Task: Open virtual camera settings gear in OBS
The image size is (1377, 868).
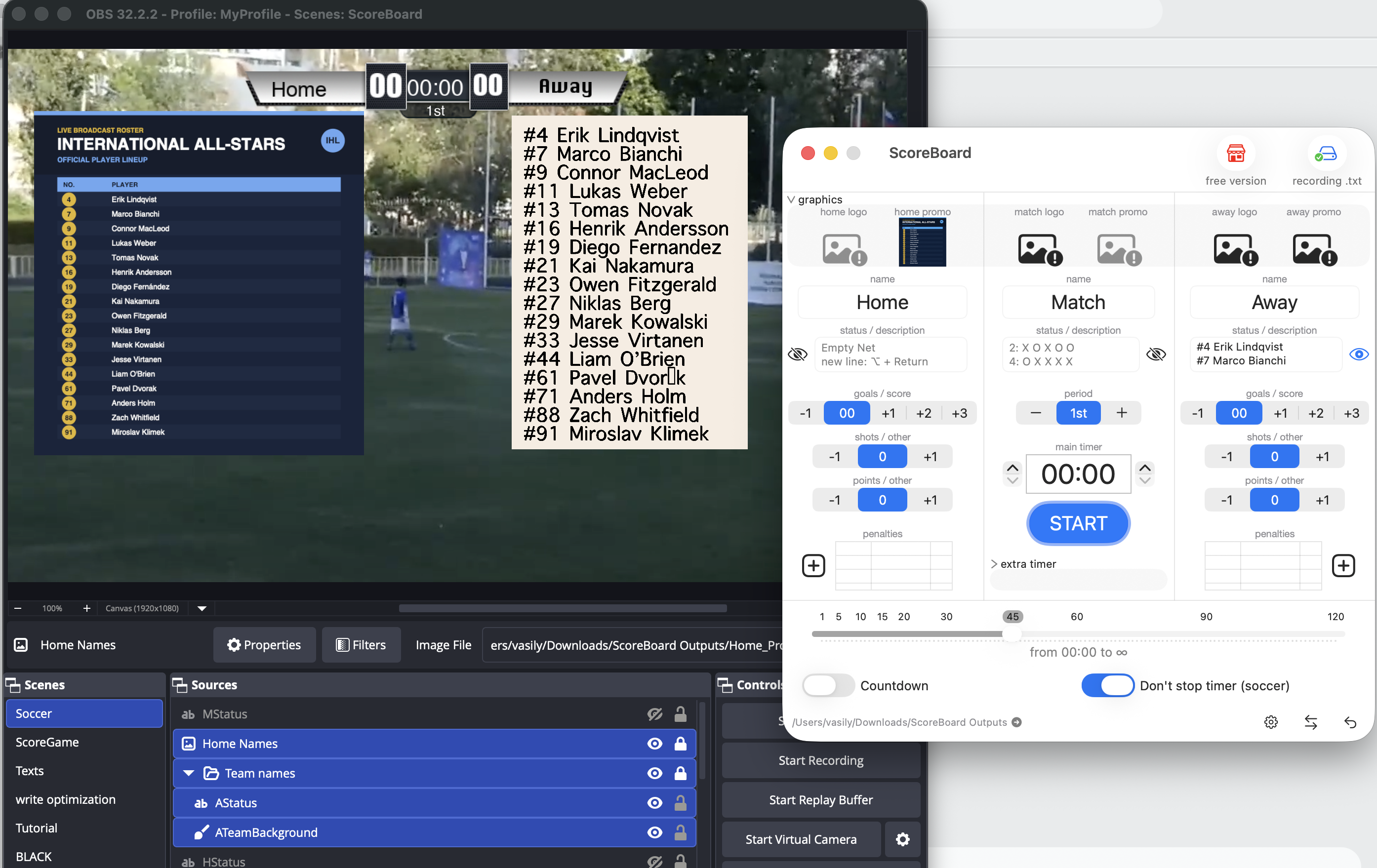Action: tap(902, 839)
